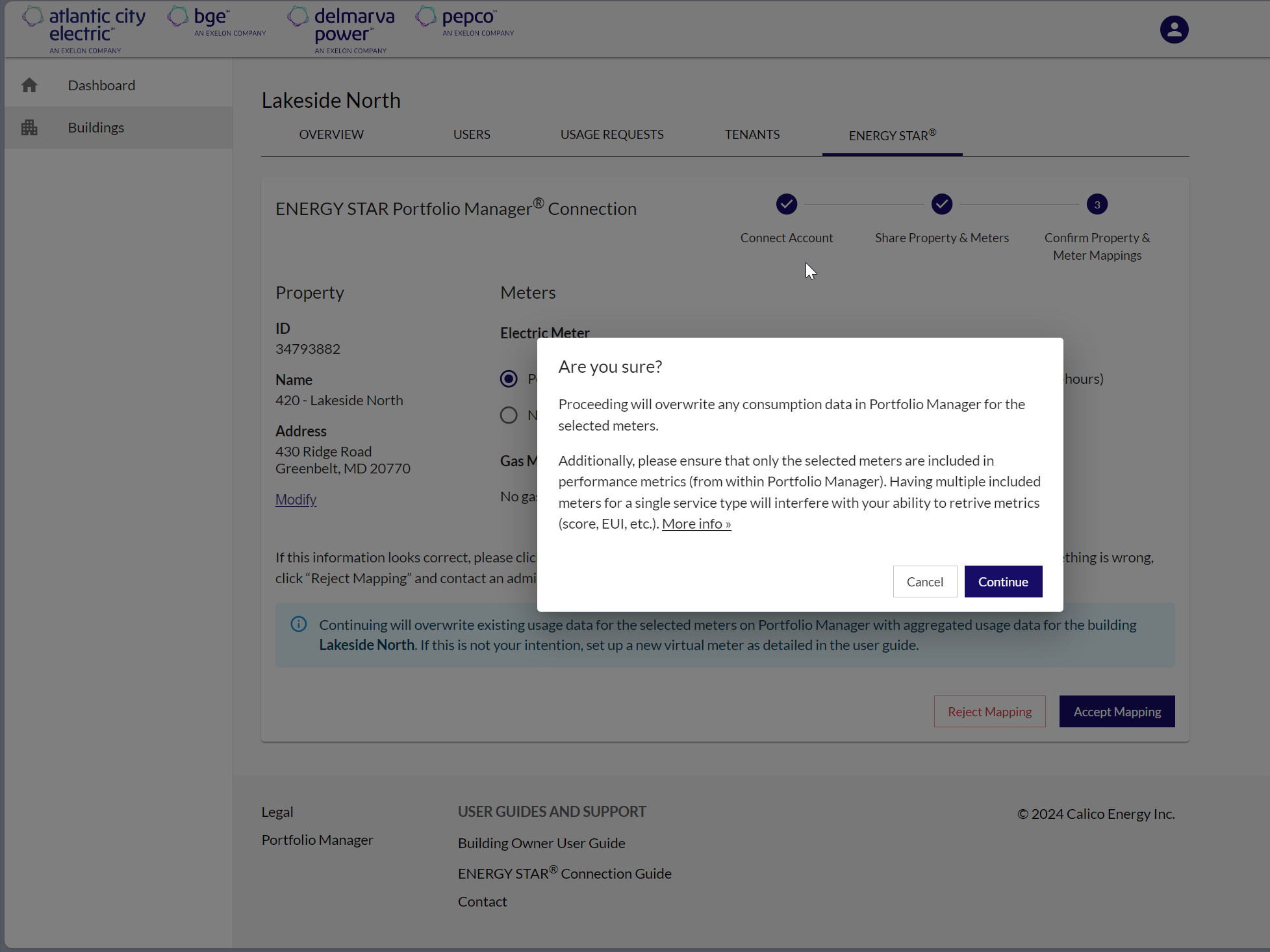Select the second Electric Meter radio option
The height and width of the screenshot is (952, 1270).
click(509, 415)
